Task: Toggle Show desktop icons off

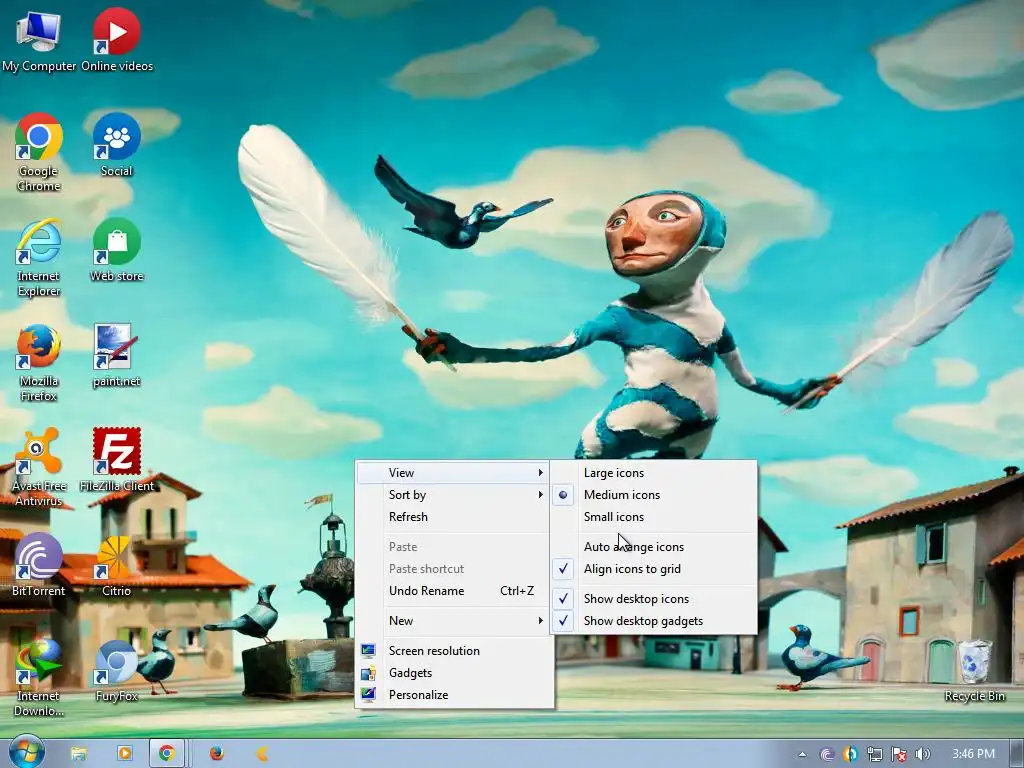Action: (654, 599)
